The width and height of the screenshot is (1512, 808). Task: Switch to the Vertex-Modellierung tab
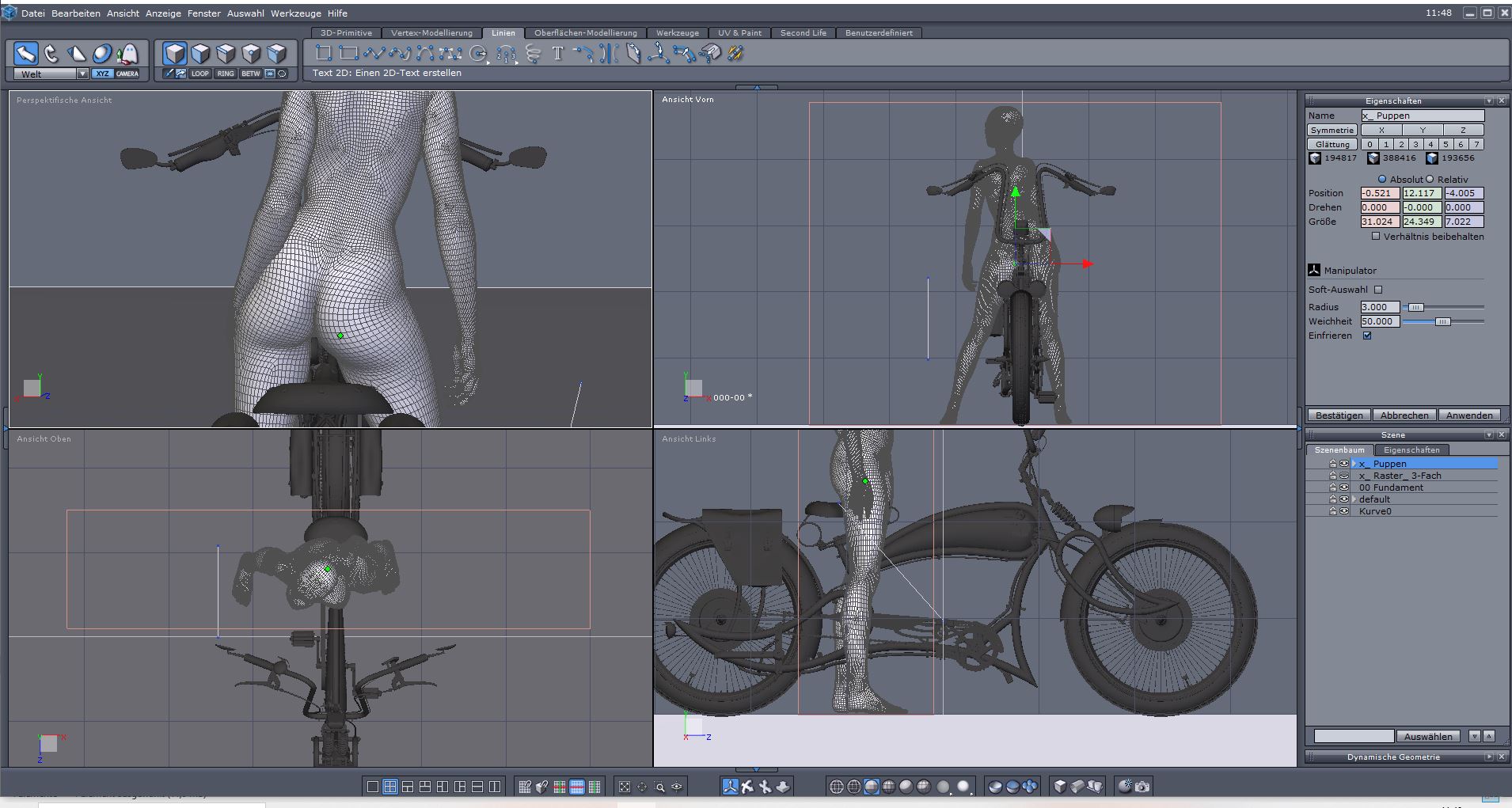coord(431,33)
